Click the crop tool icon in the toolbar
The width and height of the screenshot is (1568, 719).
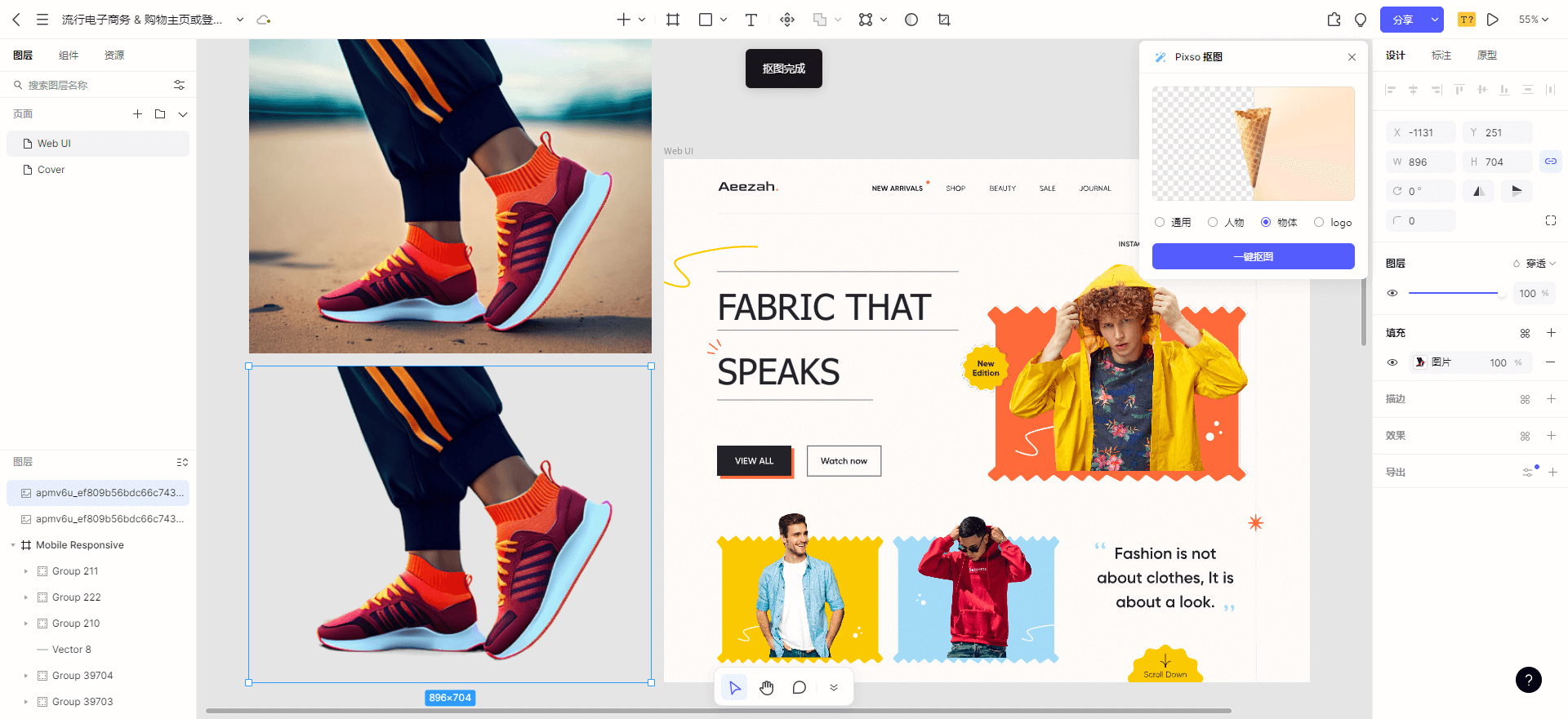click(944, 20)
